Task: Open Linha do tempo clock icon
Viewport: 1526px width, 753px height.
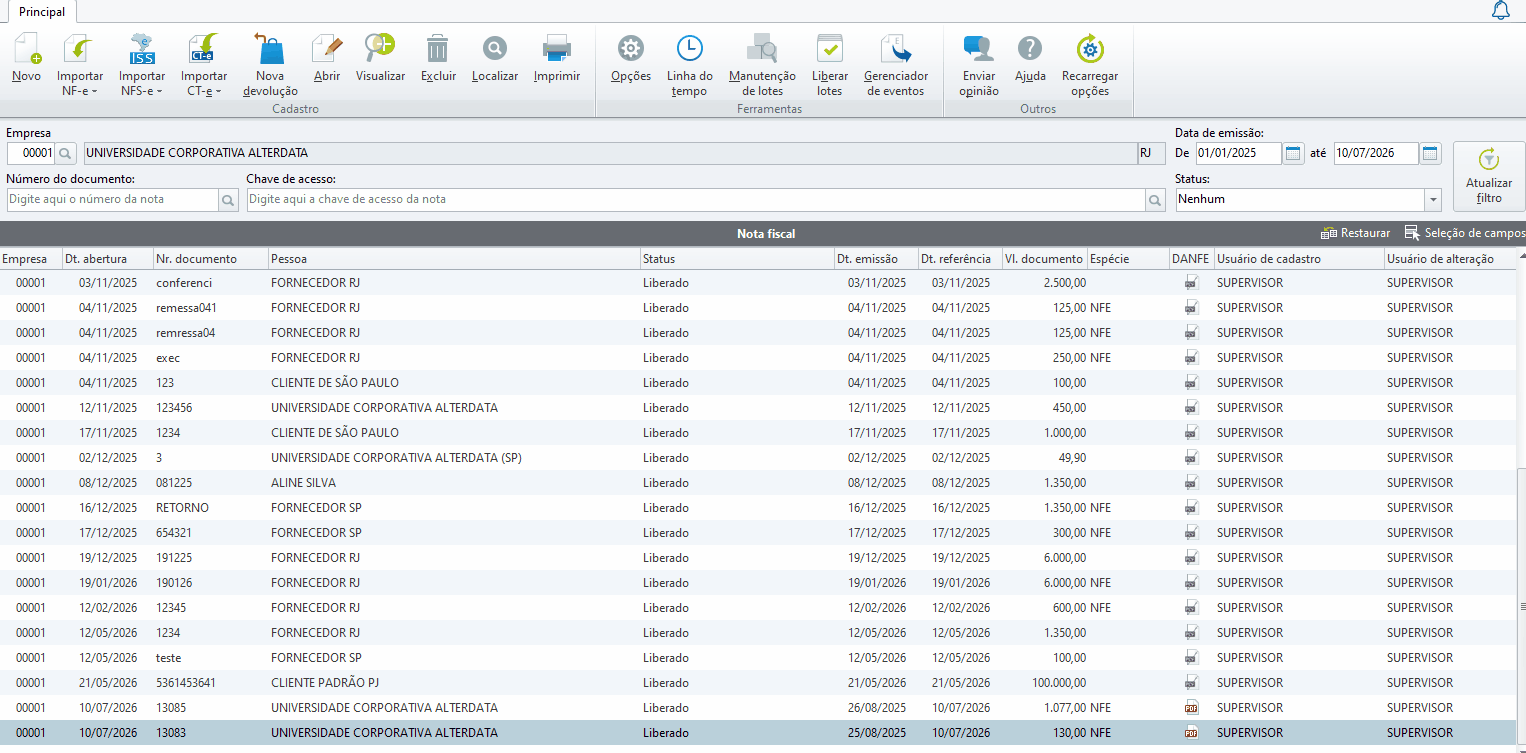Action: point(690,49)
